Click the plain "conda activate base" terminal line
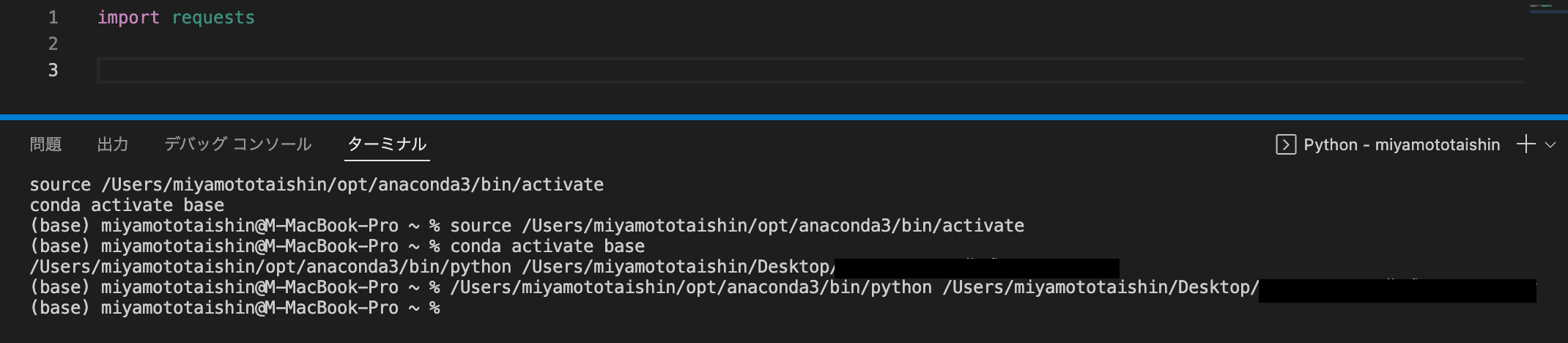The width and height of the screenshot is (1568, 343). point(127,205)
